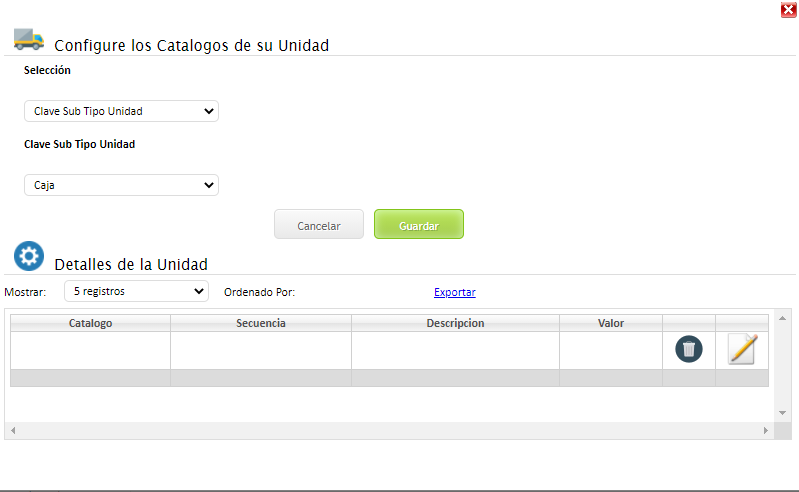This screenshot has width=799, height=492.
Task: Click the table's vertical scroll down arrow
Action: [783, 413]
